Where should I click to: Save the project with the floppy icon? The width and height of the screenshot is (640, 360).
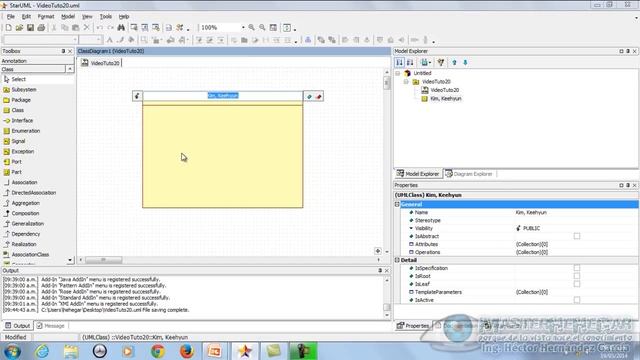tap(30, 28)
